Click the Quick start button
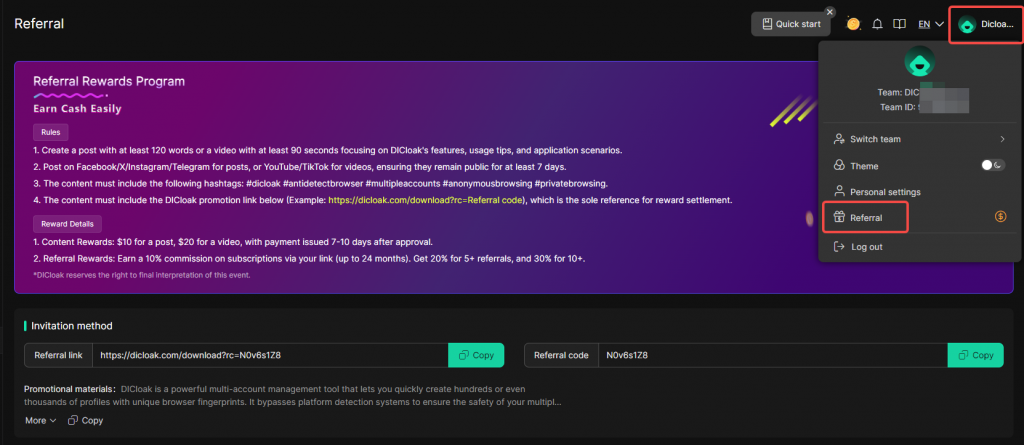 coord(791,24)
